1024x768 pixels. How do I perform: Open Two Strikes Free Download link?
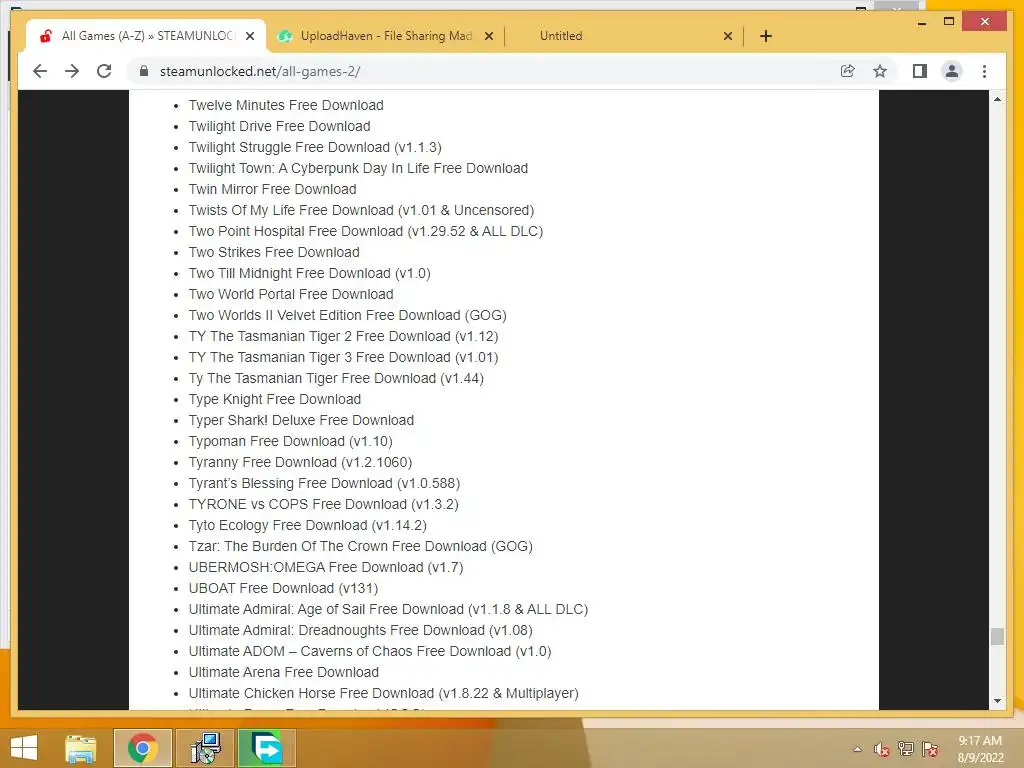[274, 252]
